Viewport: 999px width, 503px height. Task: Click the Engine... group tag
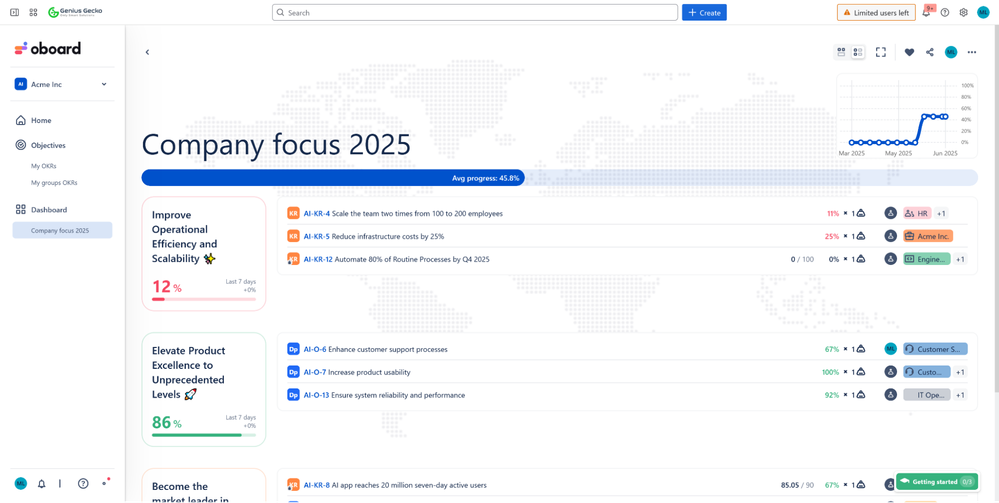[x=927, y=259]
